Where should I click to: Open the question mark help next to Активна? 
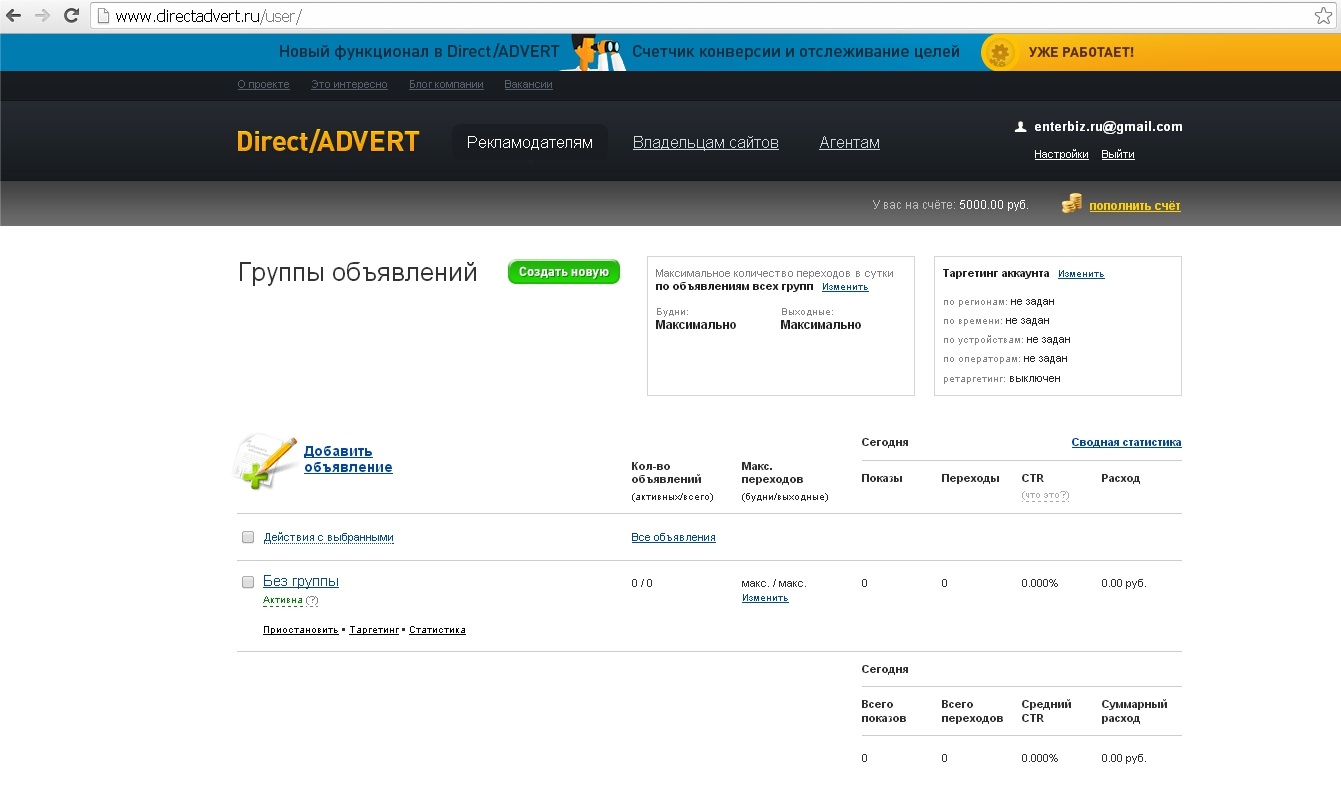(312, 601)
